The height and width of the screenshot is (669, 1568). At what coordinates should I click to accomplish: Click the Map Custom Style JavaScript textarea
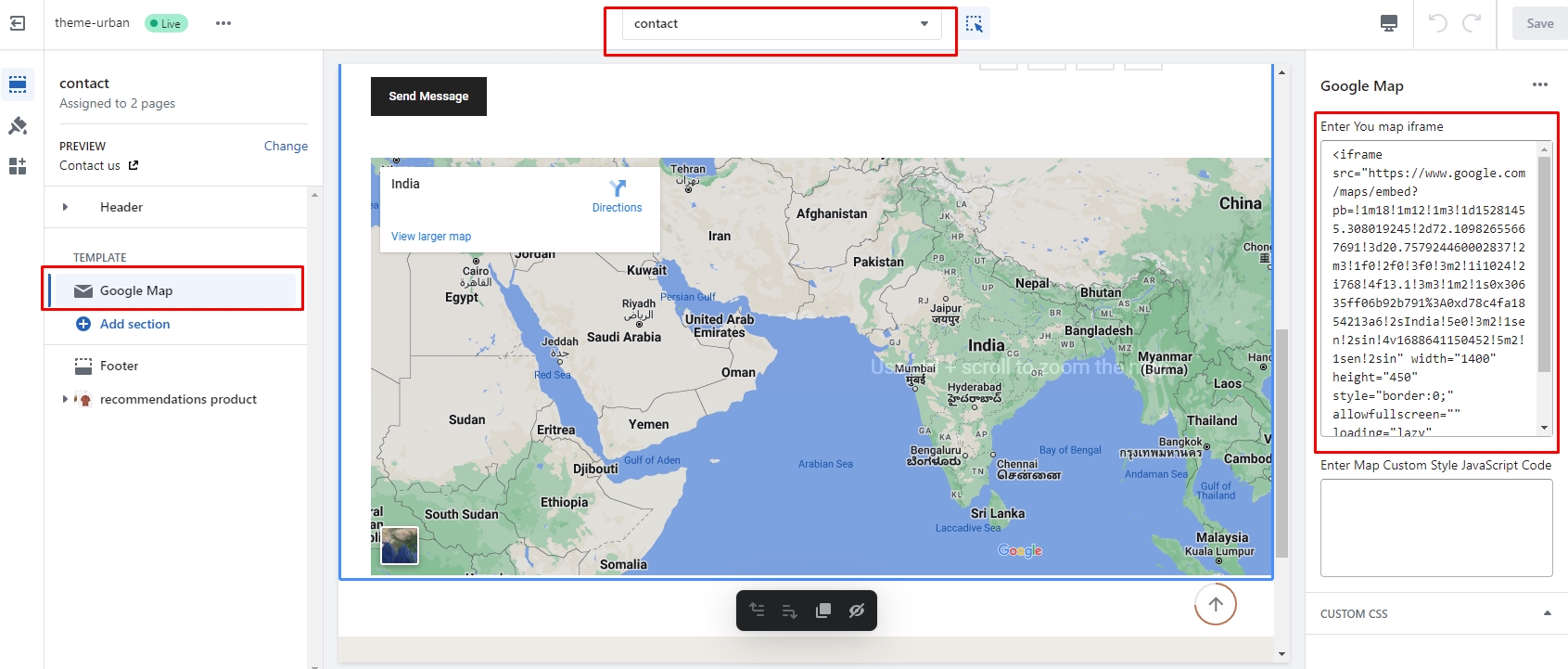pyautogui.click(x=1436, y=528)
